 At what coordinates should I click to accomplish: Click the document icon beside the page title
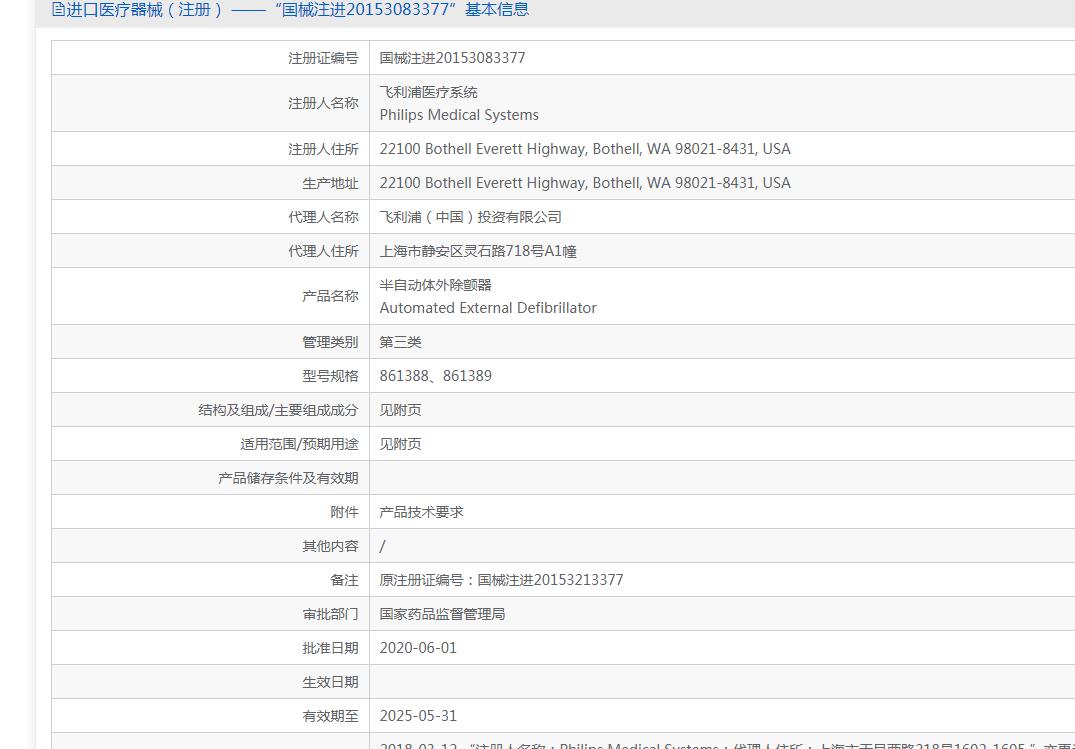tap(58, 10)
